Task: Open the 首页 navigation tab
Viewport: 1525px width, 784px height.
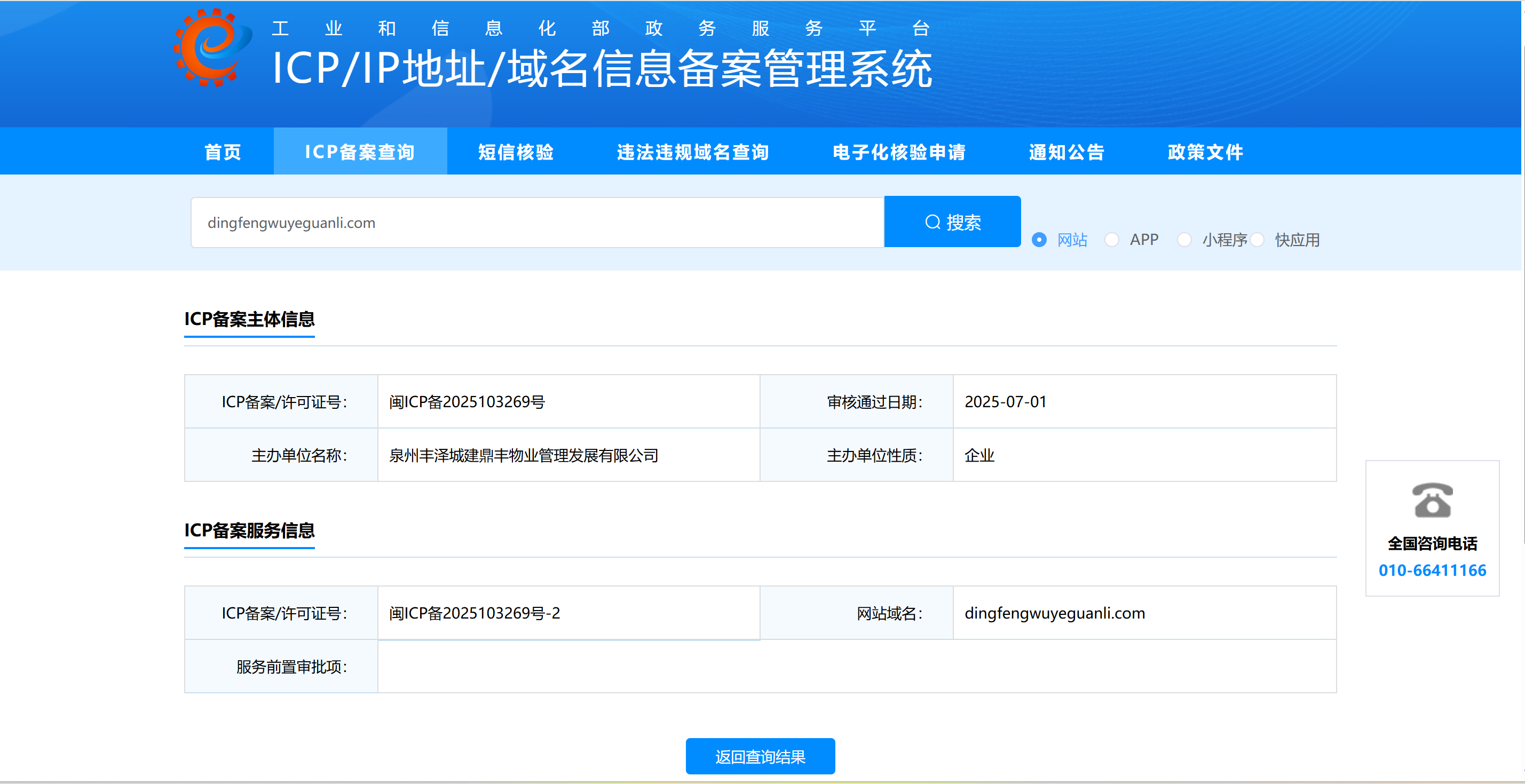Action: [x=223, y=152]
